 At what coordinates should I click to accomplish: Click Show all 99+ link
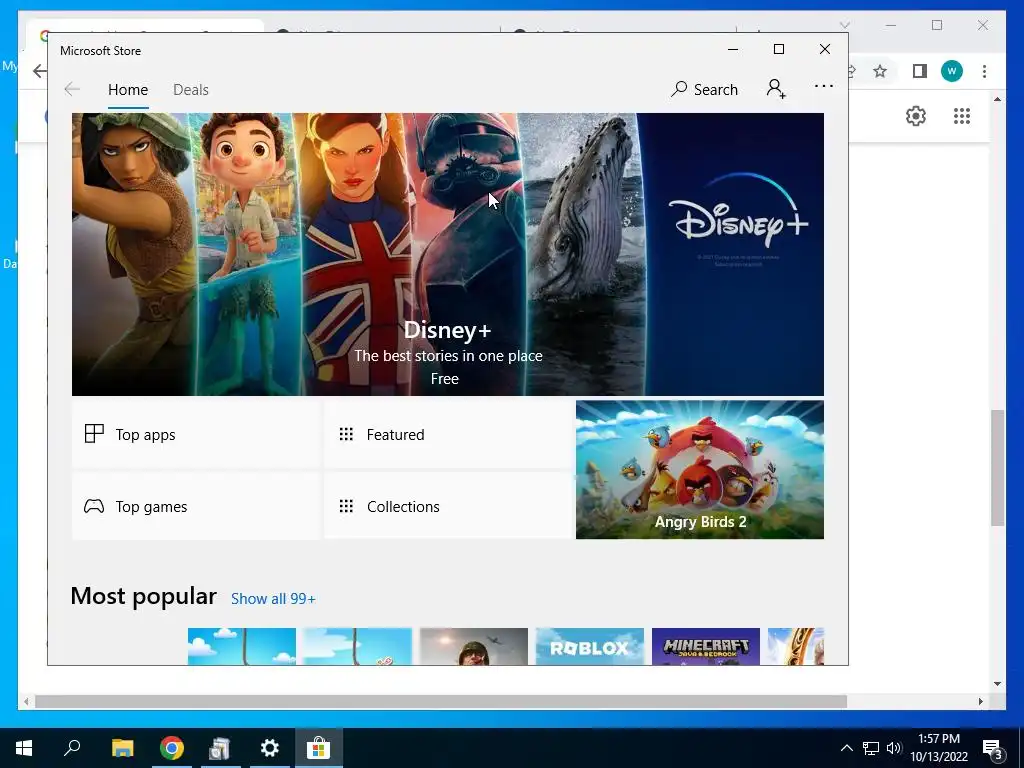tap(273, 599)
